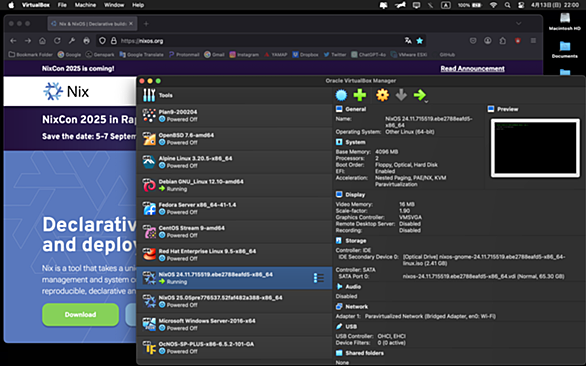Viewport: 586px width, 366px height.
Task: Select the Alpine Linux 3.20.5-x86_64 machine
Action: [234, 162]
